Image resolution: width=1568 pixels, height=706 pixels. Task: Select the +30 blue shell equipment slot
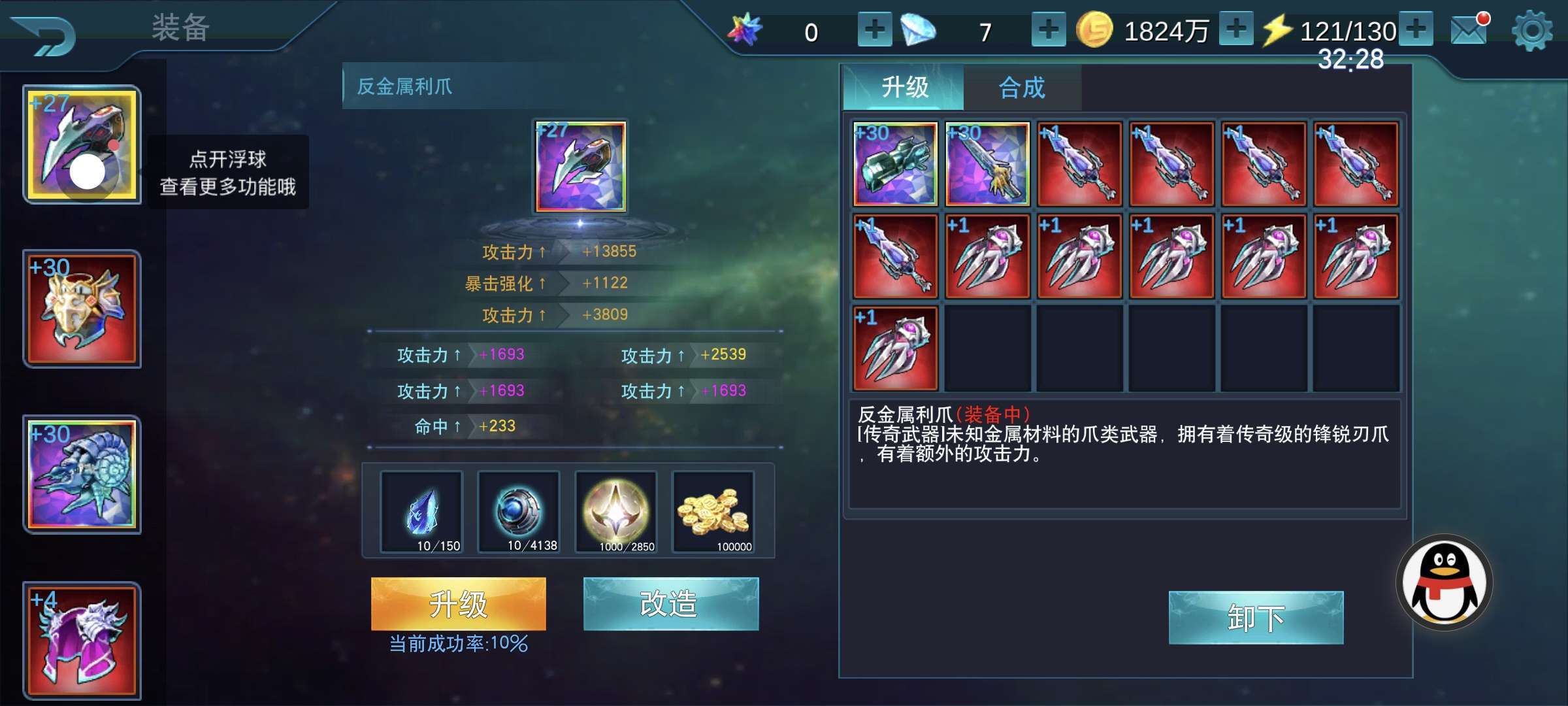pyautogui.click(x=82, y=475)
